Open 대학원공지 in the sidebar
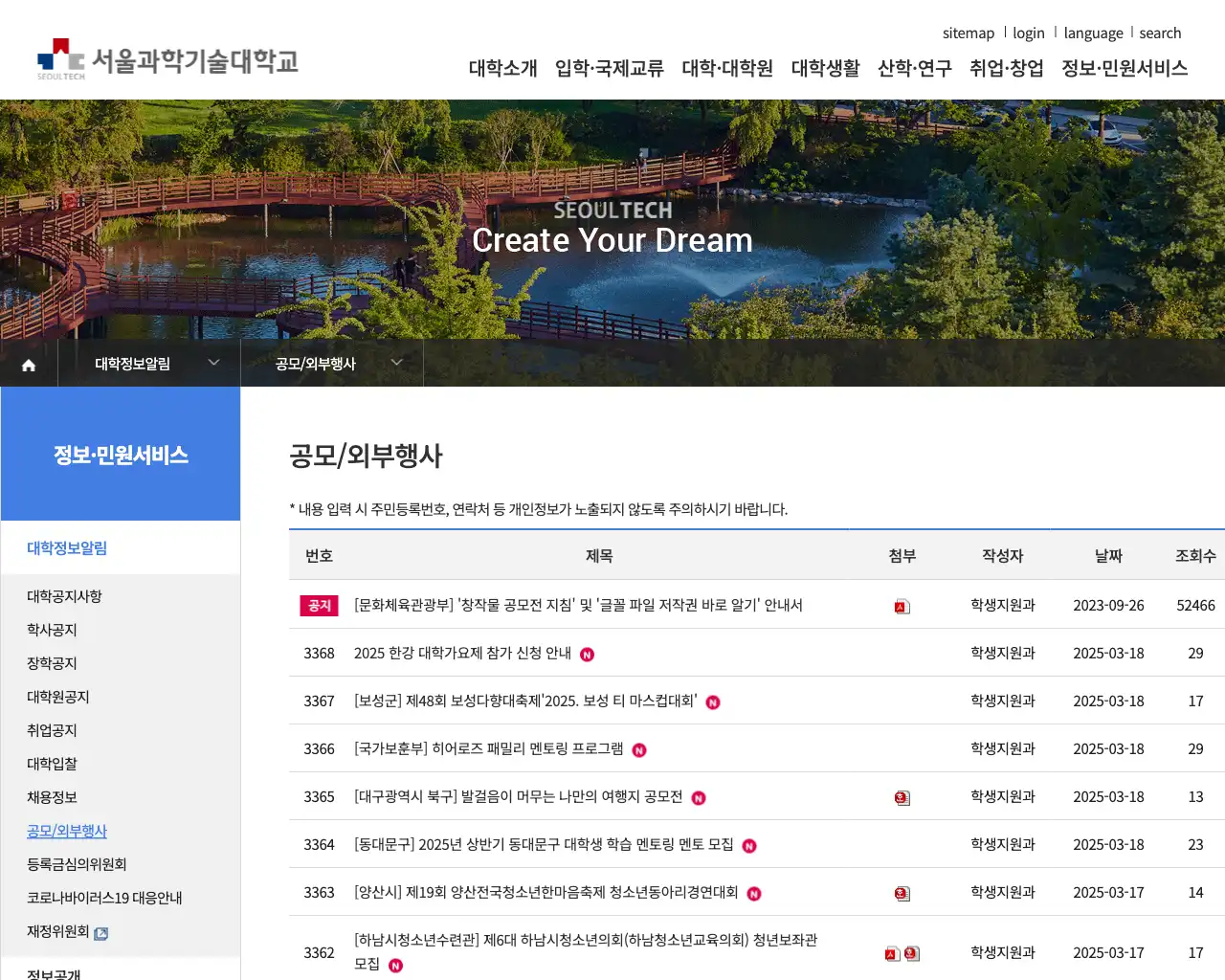The image size is (1225, 980). coord(58,697)
